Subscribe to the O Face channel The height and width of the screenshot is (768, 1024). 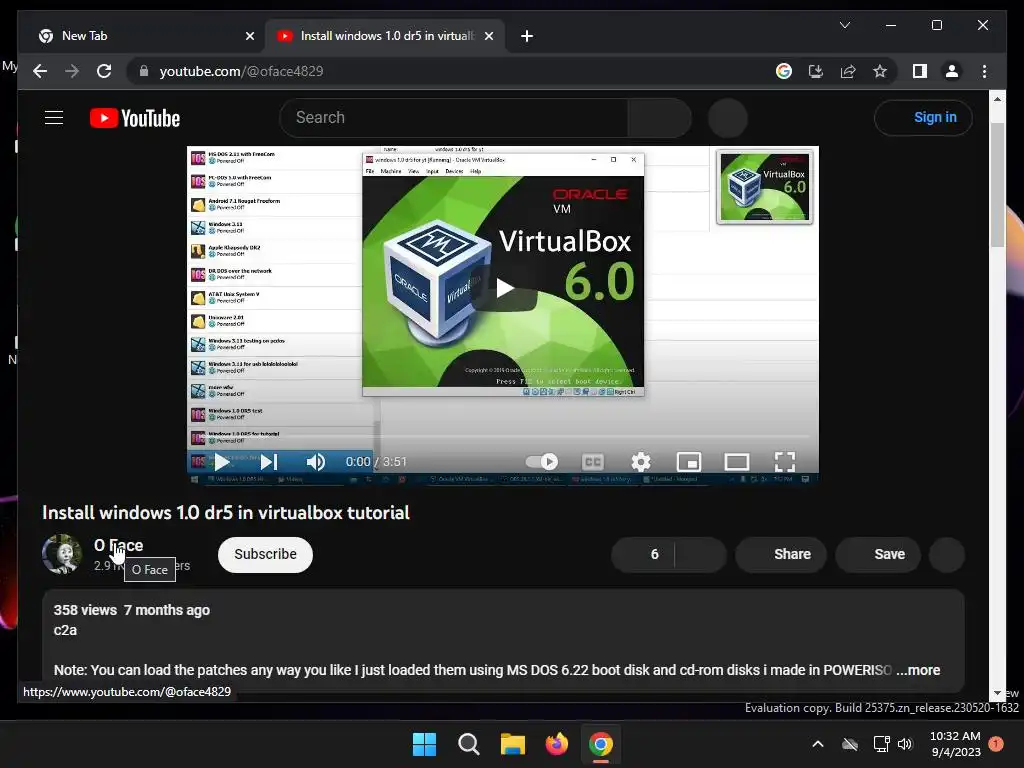coord(265,554)
